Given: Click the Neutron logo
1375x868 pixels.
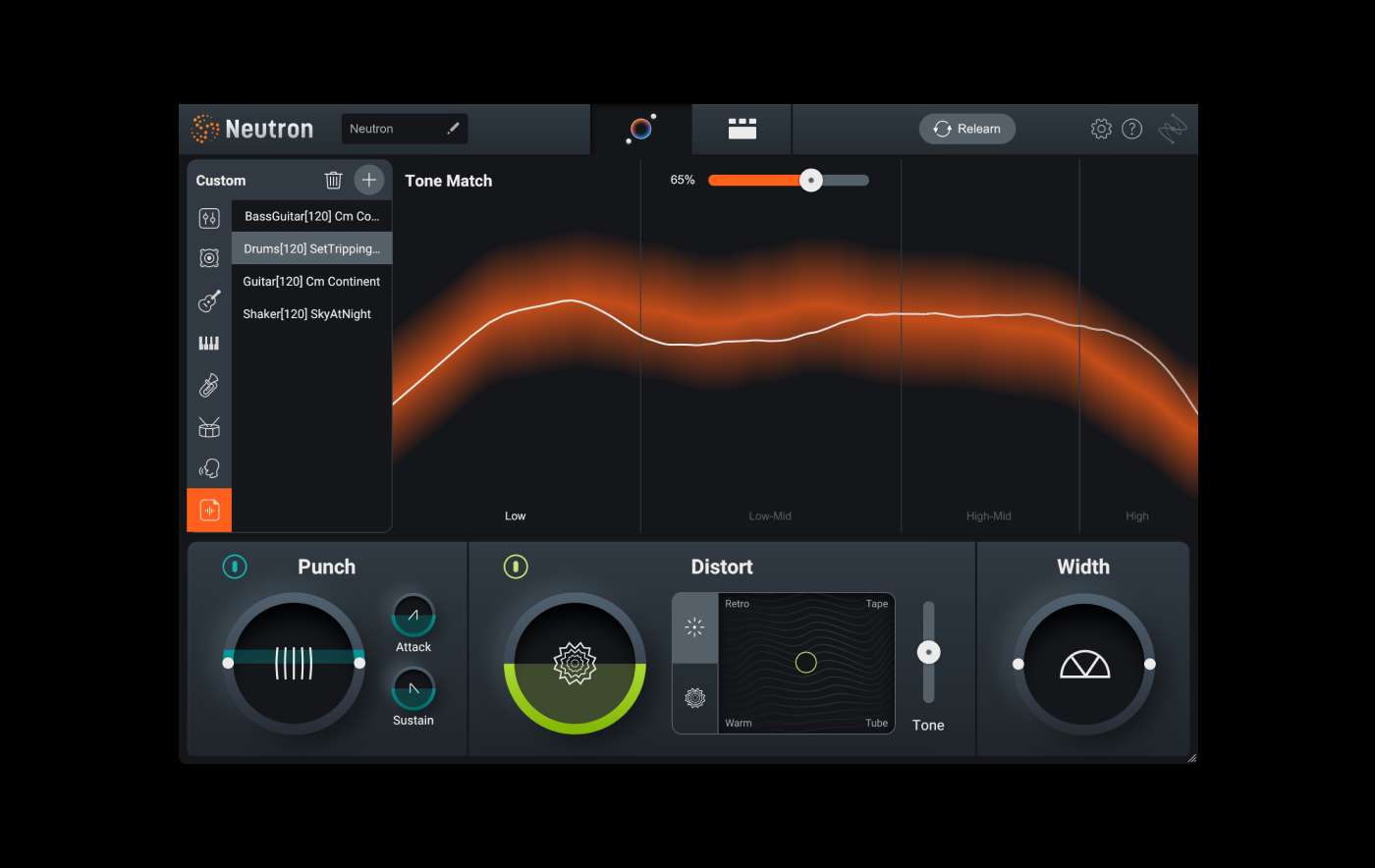Looking at the screenshot, I should tap(252, 129).
